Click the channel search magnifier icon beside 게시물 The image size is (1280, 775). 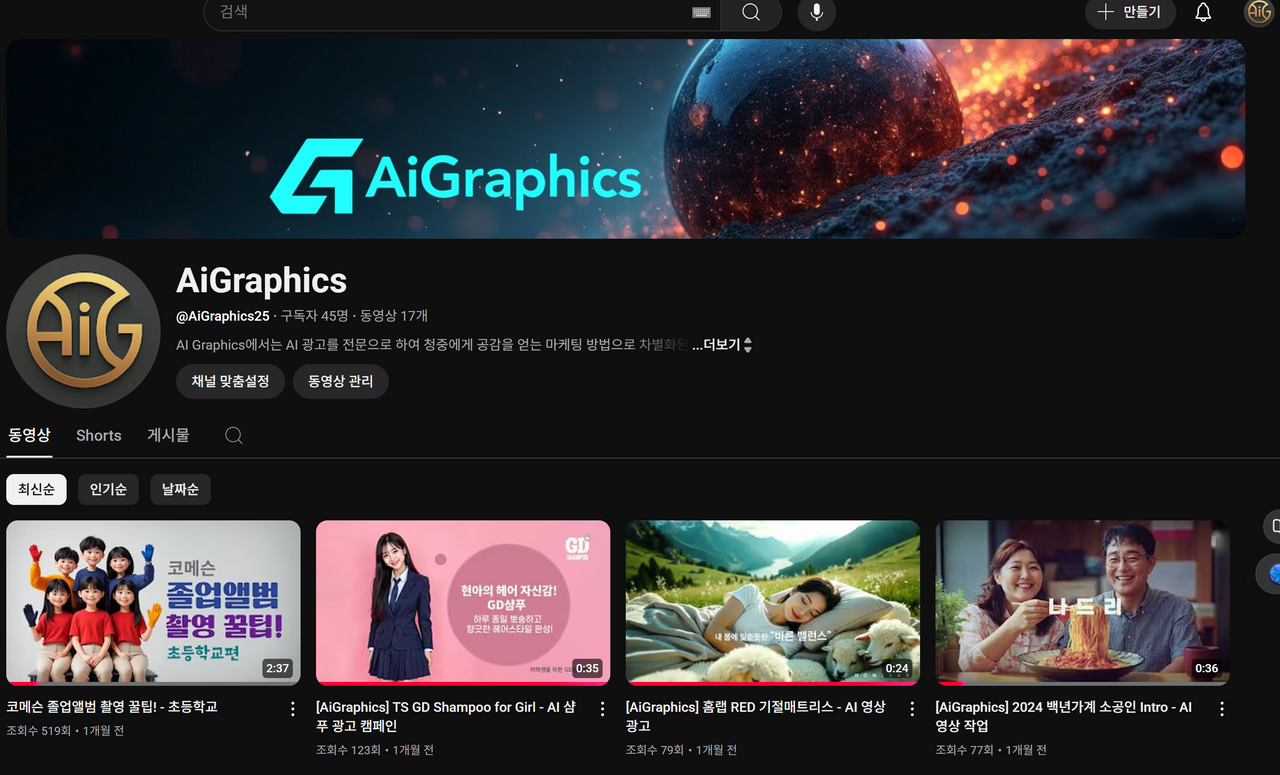(234, 436)
